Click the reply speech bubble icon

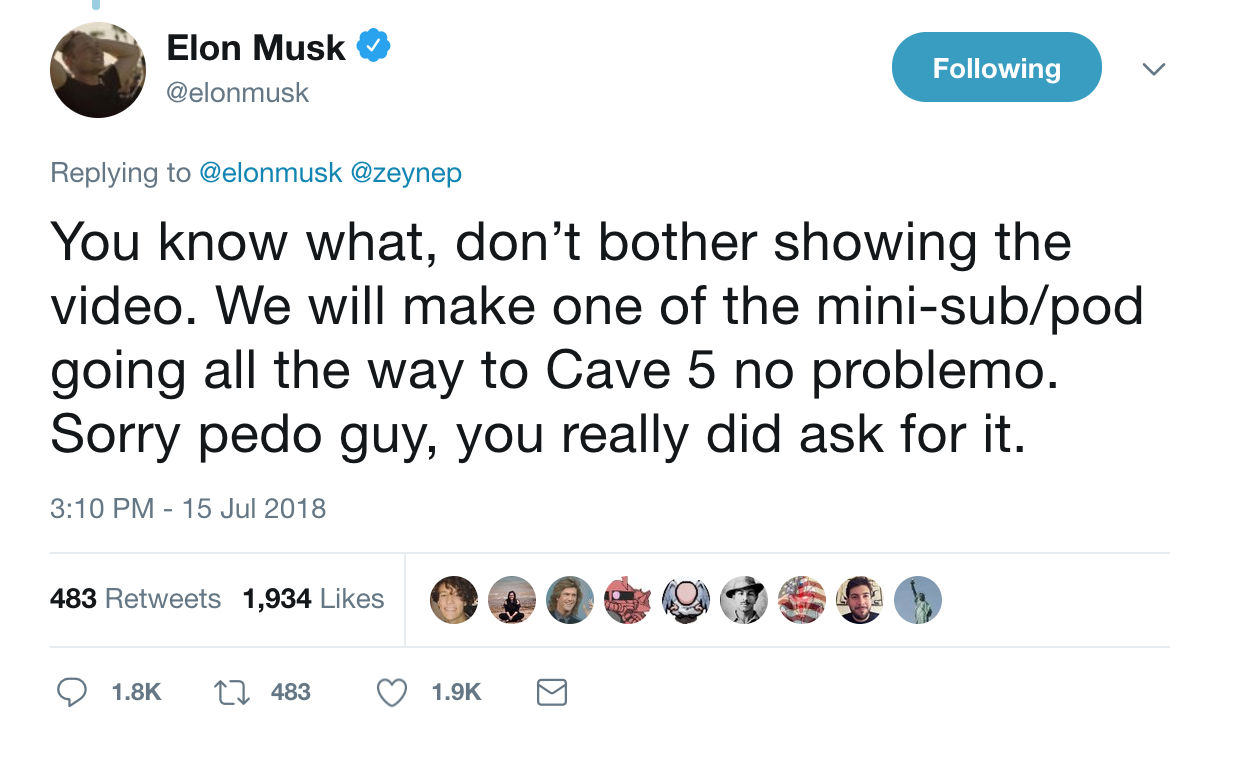70,692
